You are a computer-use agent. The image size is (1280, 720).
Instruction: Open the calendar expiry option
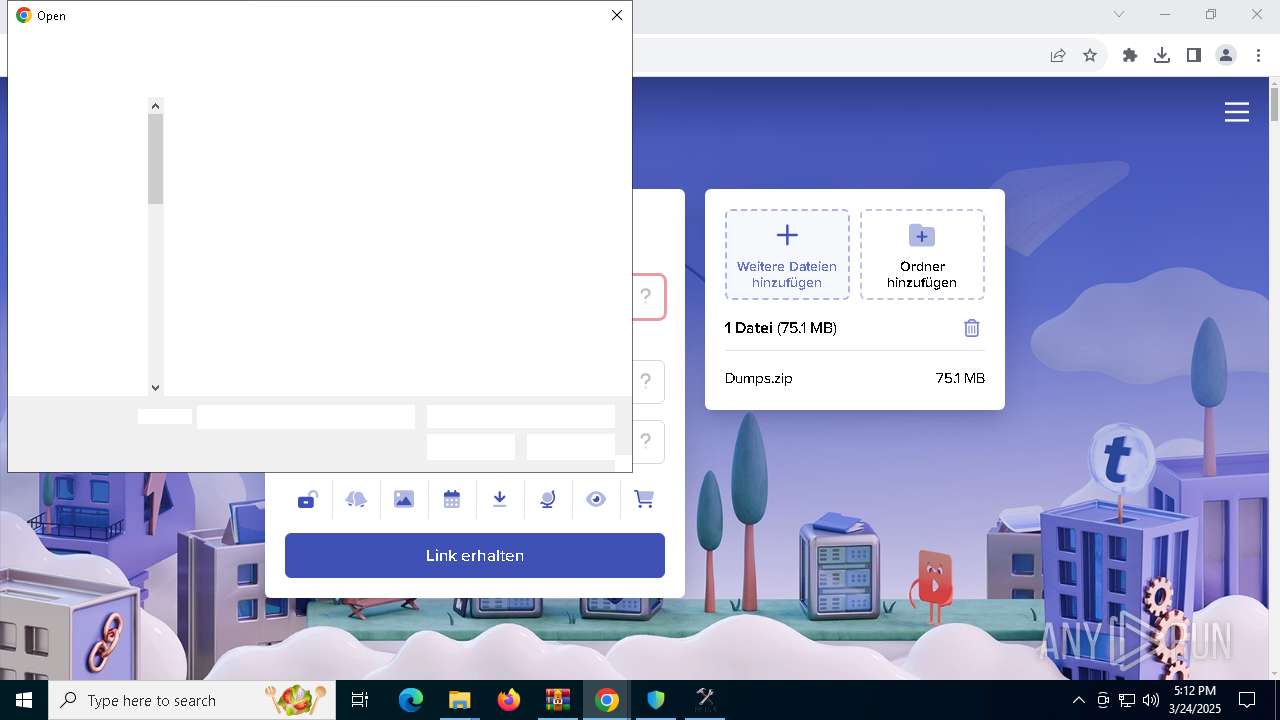452,499
